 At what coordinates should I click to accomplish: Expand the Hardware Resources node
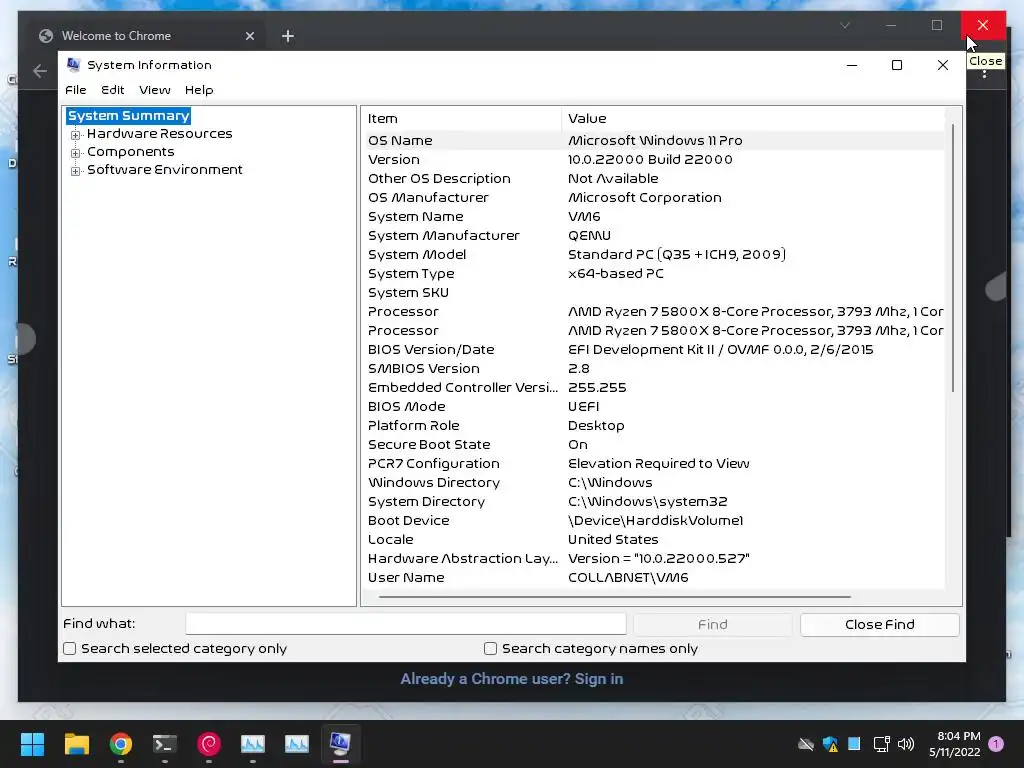pos(76,135)
